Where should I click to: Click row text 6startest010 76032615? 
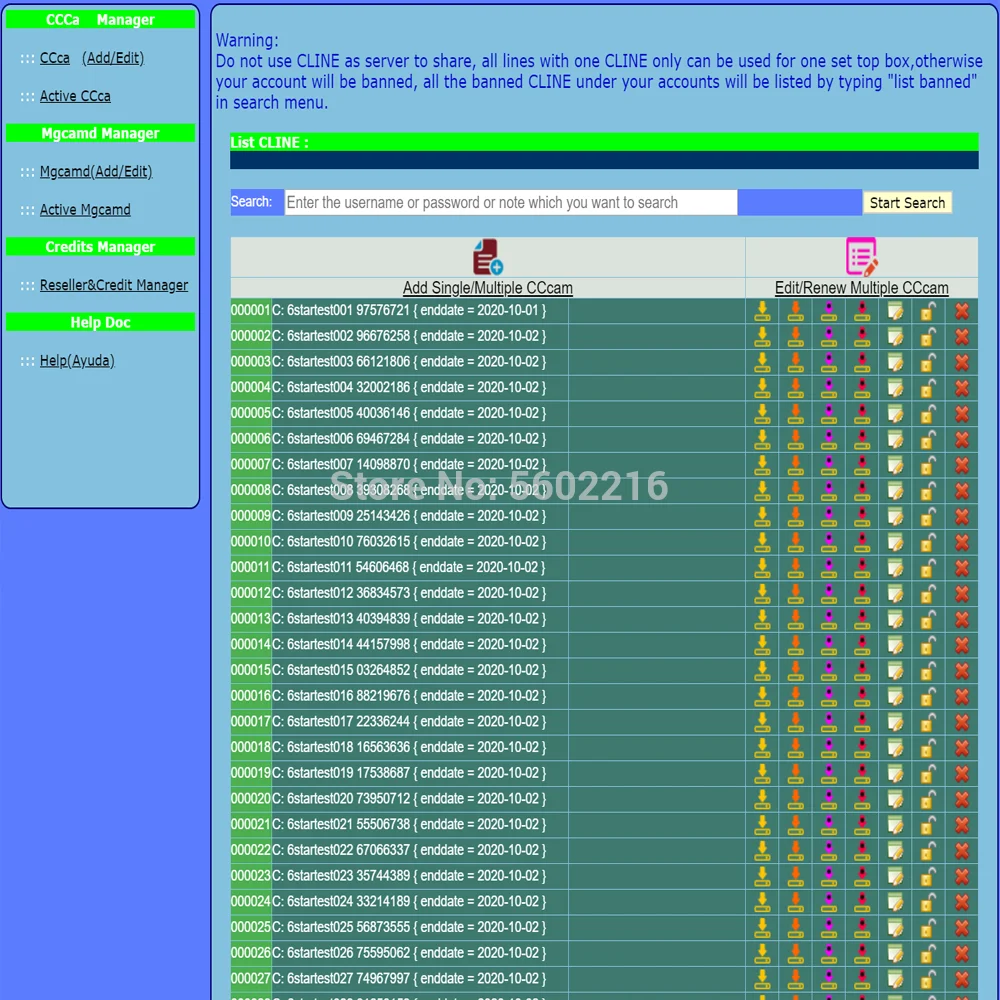[x=348, y=541]
